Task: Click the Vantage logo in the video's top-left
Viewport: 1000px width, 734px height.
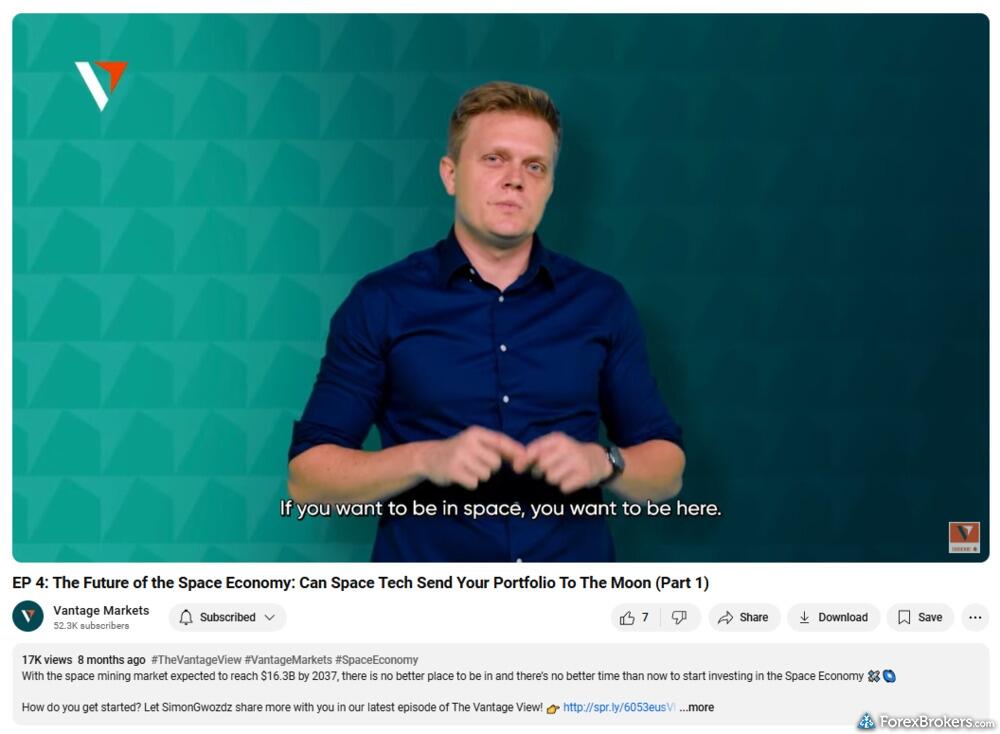Action: tap(101, 85)
